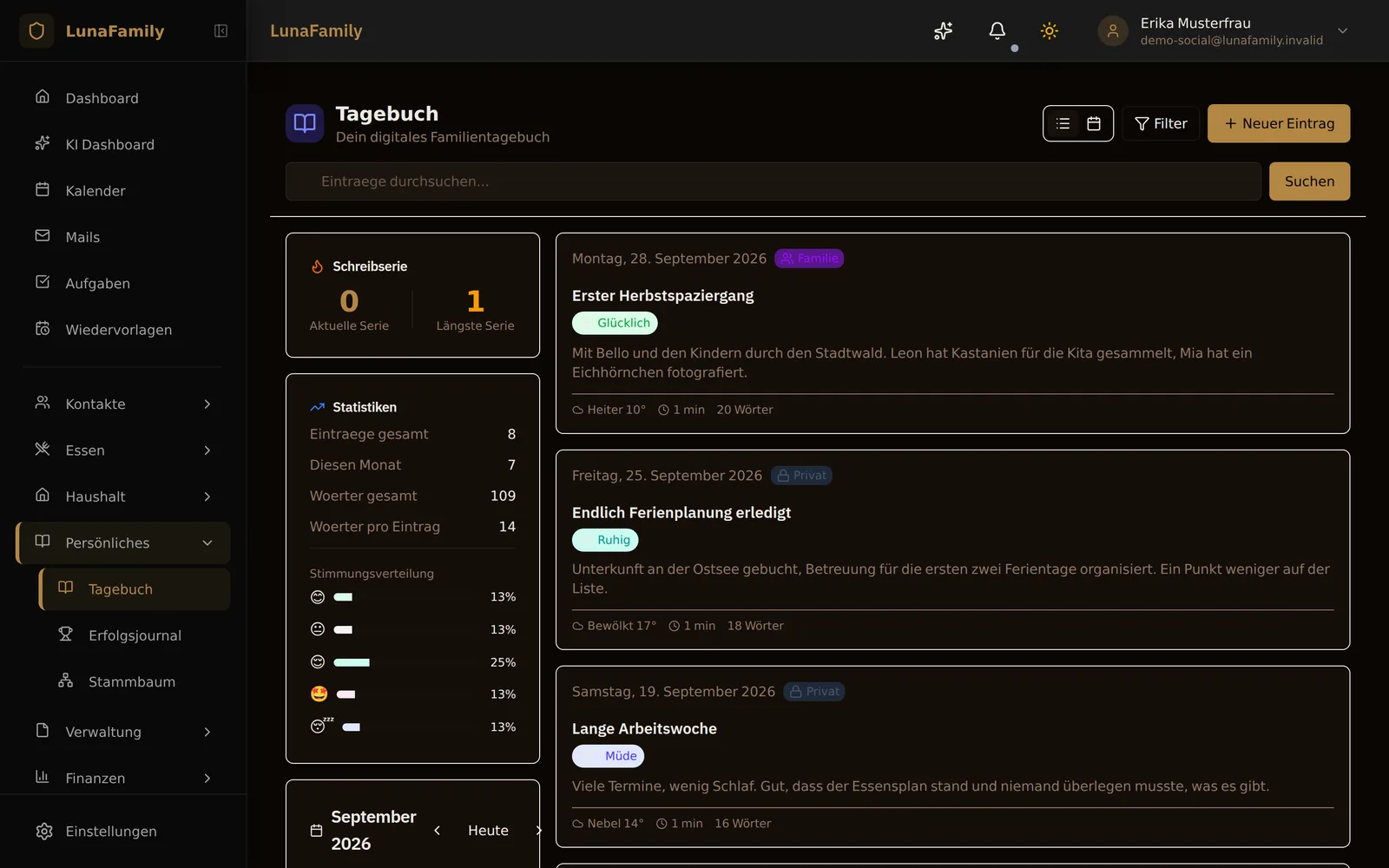
Task: Open entry Lange Arbeitswoche
Action: coord(644,729)
